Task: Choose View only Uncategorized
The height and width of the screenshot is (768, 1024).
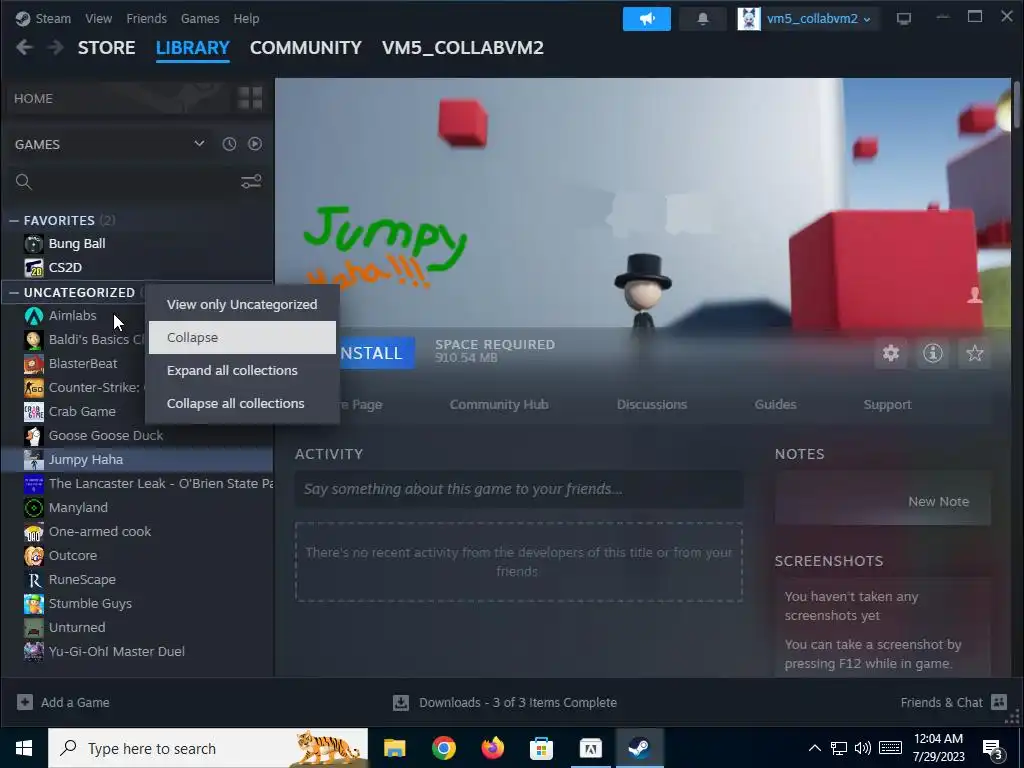Action: (242, 304)
